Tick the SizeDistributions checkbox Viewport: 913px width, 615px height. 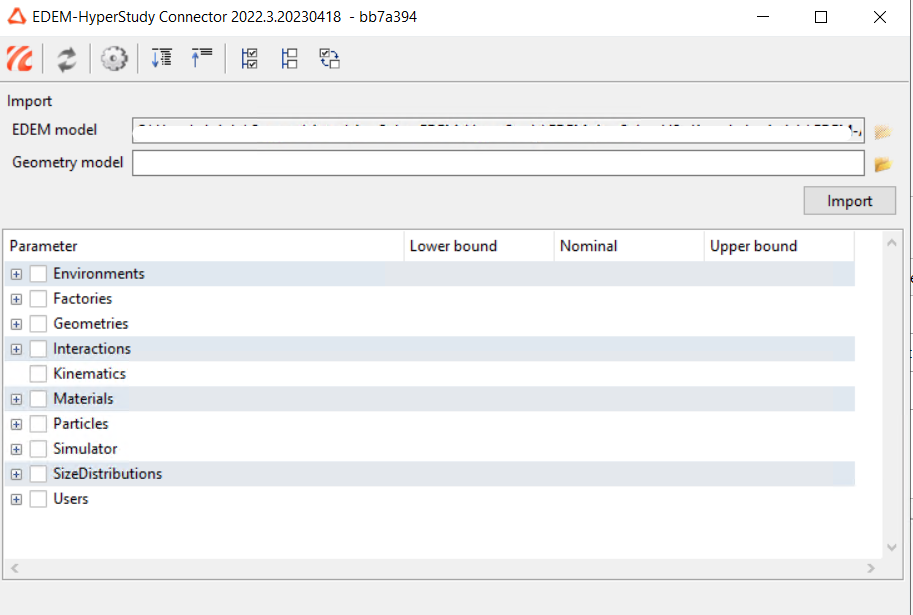38,474
